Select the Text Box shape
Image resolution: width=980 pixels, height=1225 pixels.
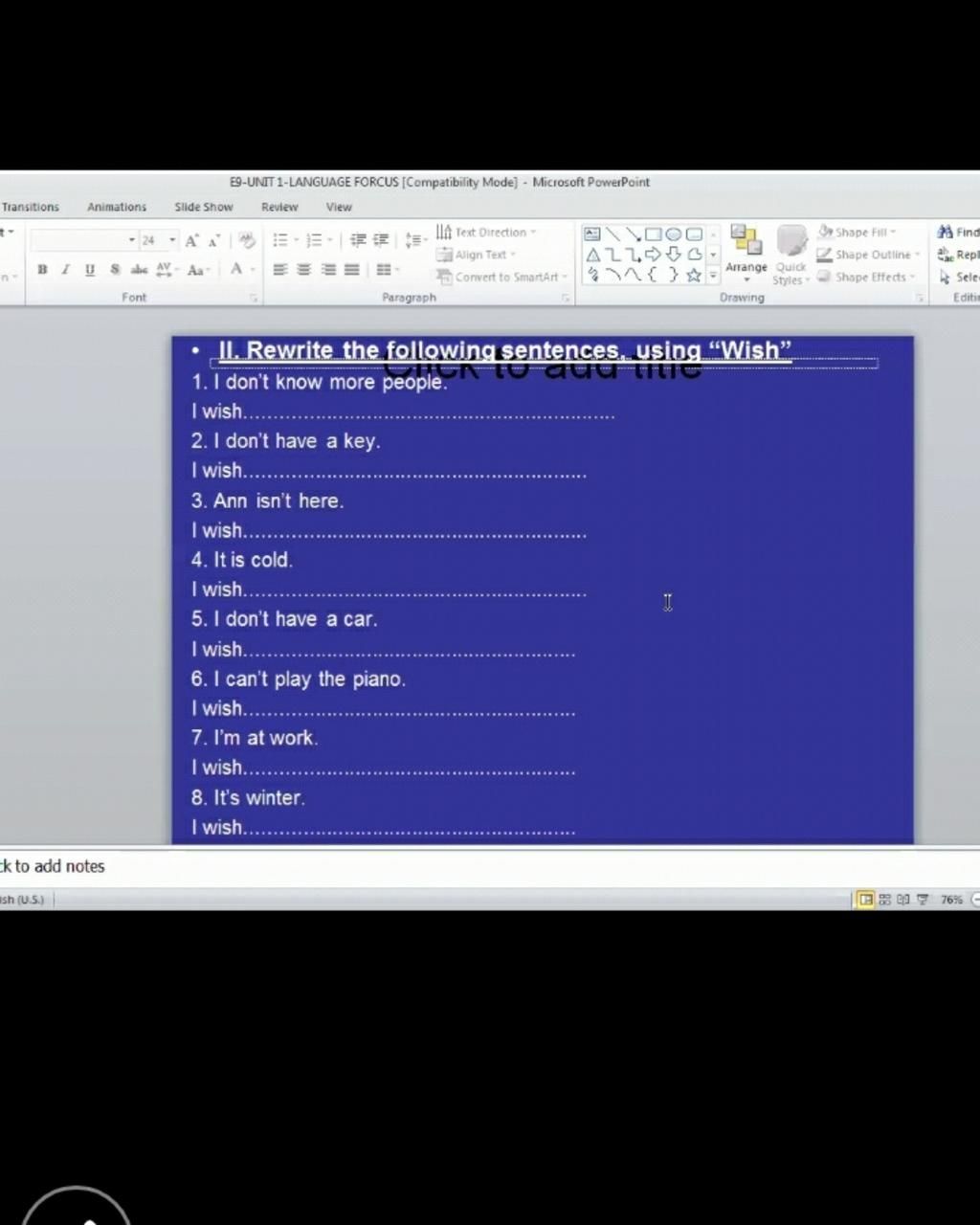[x=592, y=234]
